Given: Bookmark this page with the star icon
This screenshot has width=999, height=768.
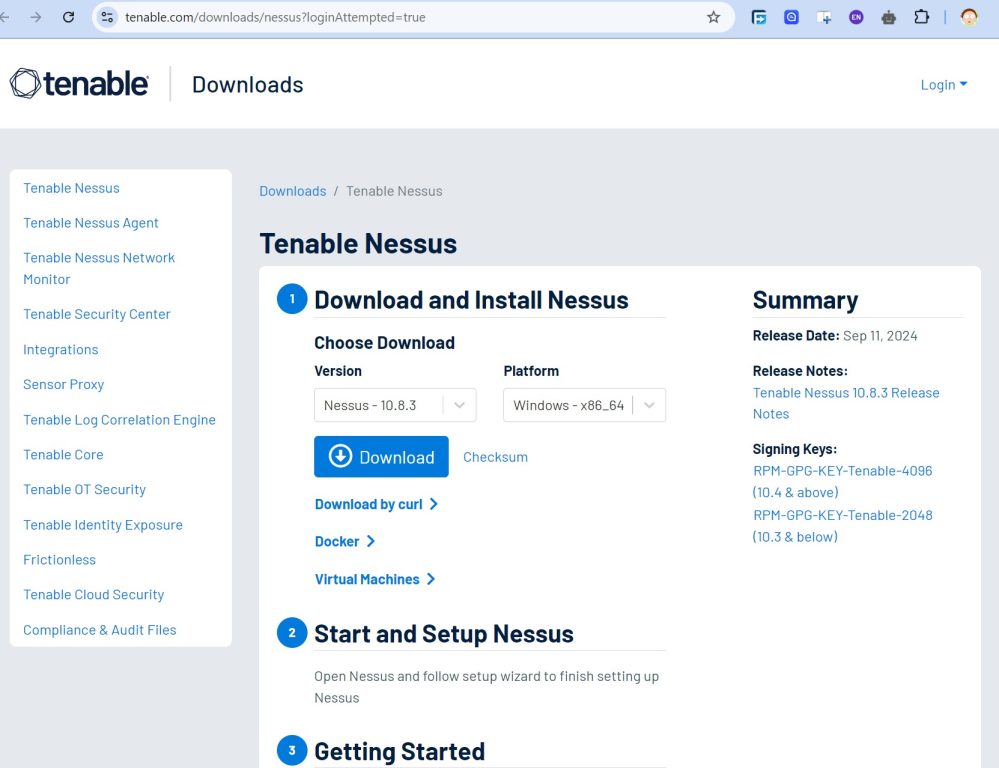Looking at the screenshot, I should pos(713,17).
